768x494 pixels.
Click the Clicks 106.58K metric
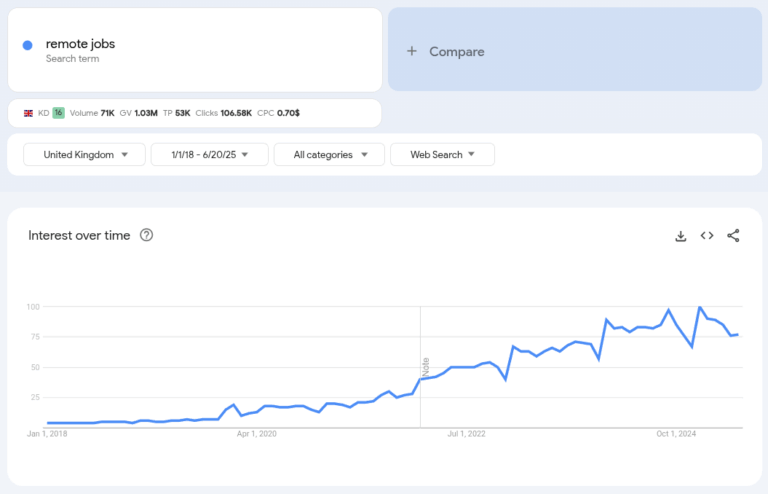(x=223, y=113)
